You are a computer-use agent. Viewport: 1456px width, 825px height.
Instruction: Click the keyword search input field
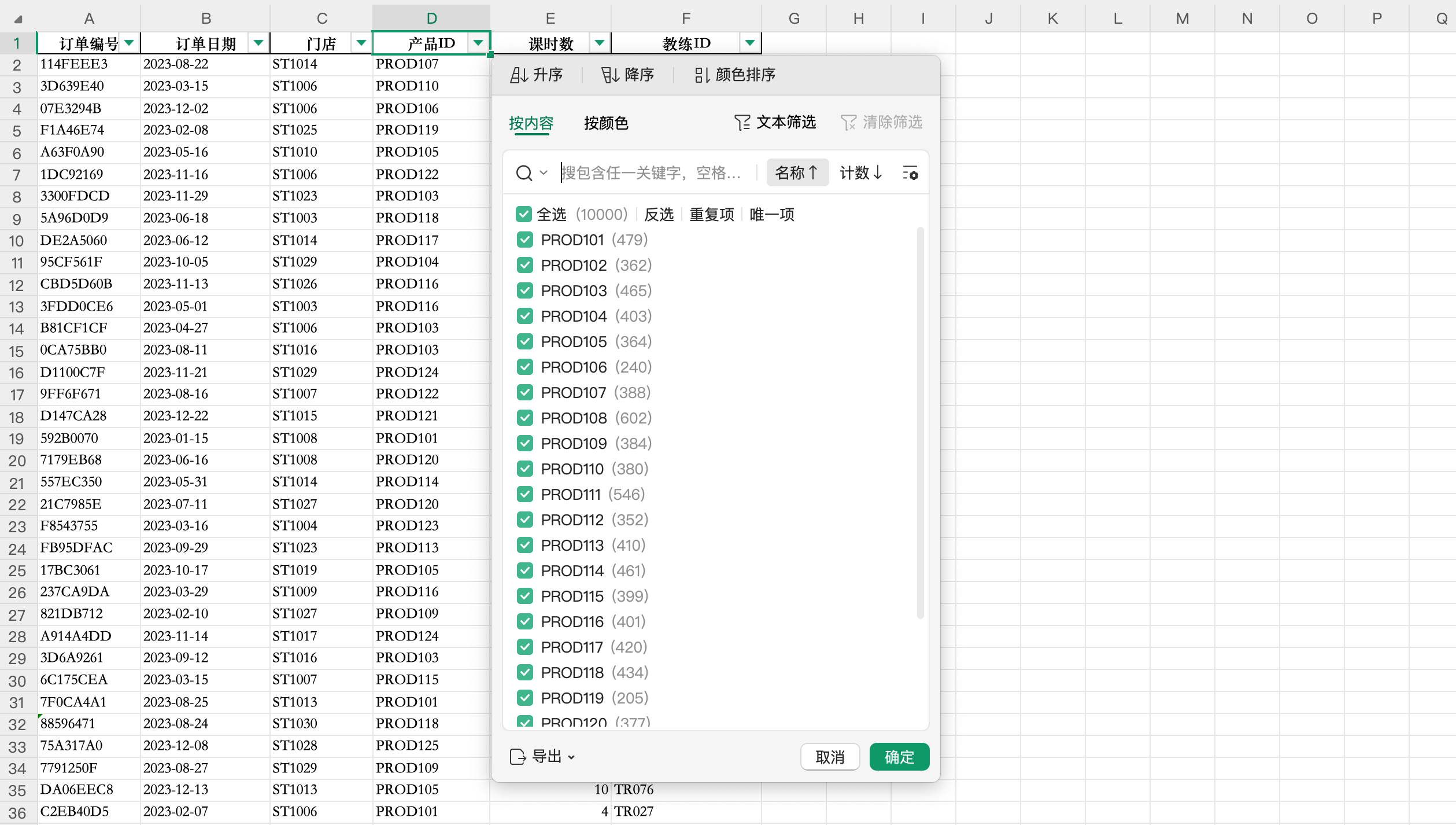(x=653, y=173)
